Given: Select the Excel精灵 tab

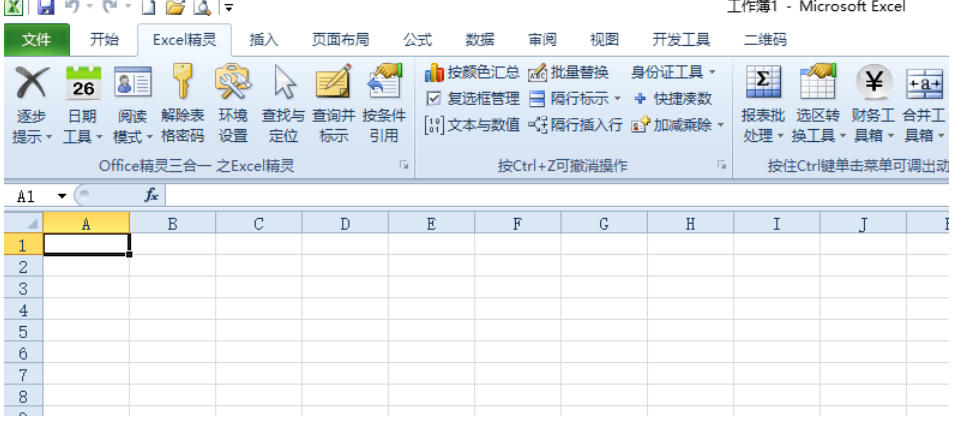Looking at the screenshot, I should pyautogui.click(x=184, y=40).
